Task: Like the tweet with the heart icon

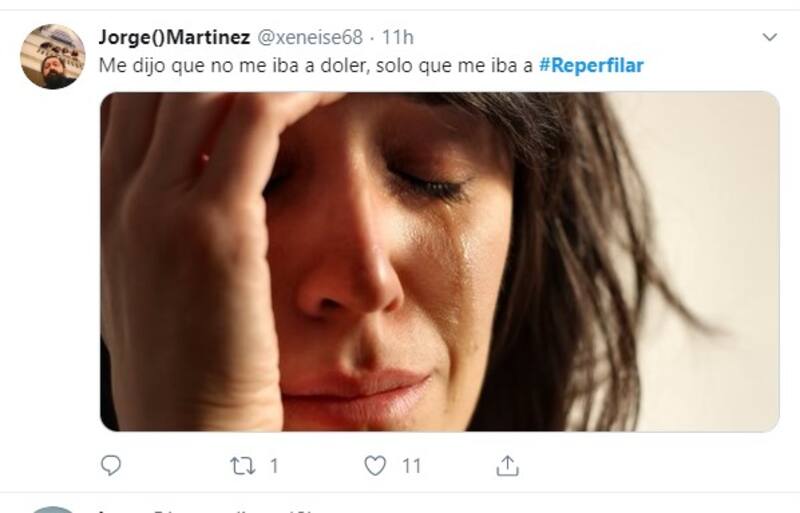Action: pyautogui.click(x=375, y=466)
